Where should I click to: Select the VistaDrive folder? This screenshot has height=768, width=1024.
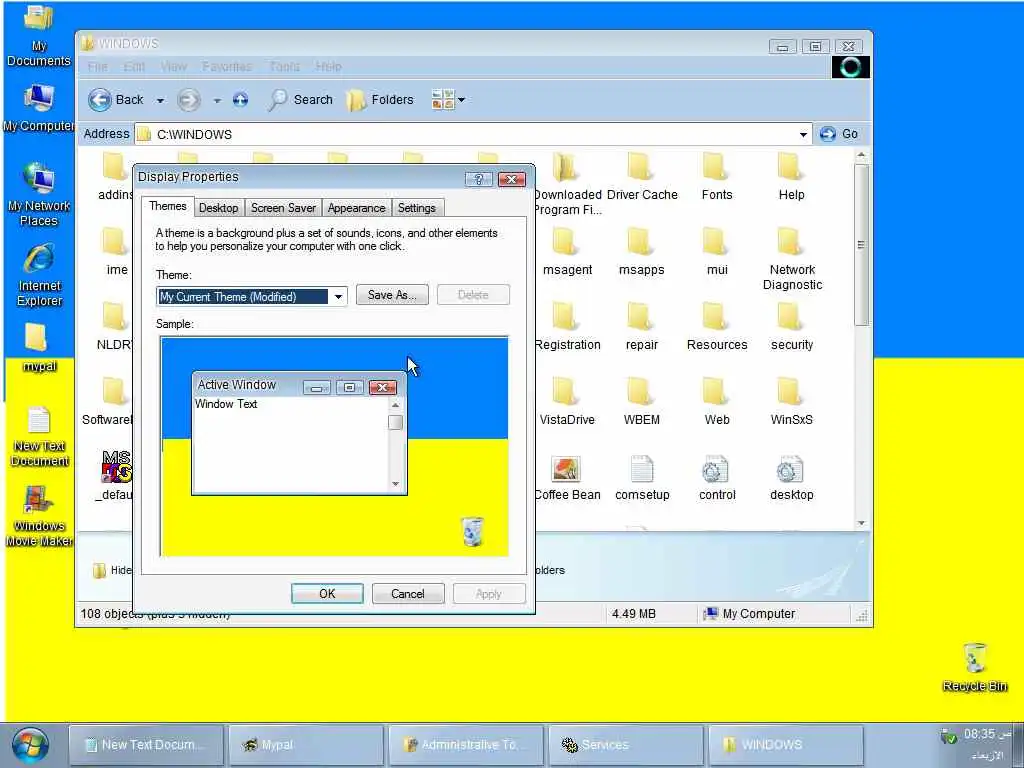tap(567, 402)
